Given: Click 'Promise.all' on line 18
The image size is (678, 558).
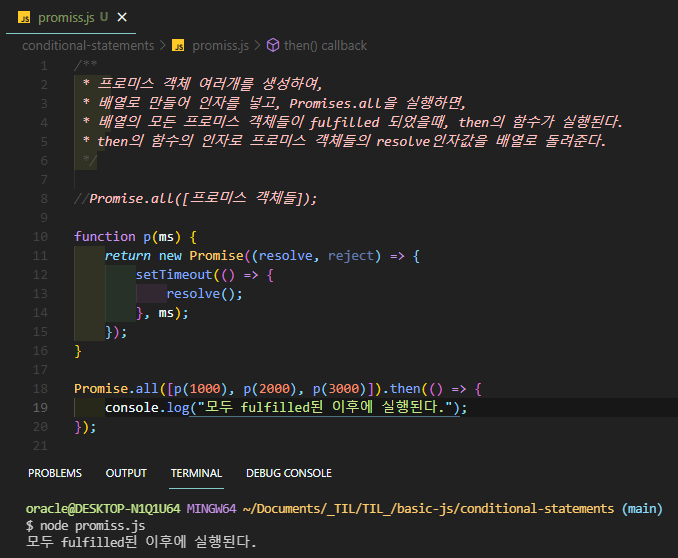Looking at the screenshot, I should pos(116,388).
